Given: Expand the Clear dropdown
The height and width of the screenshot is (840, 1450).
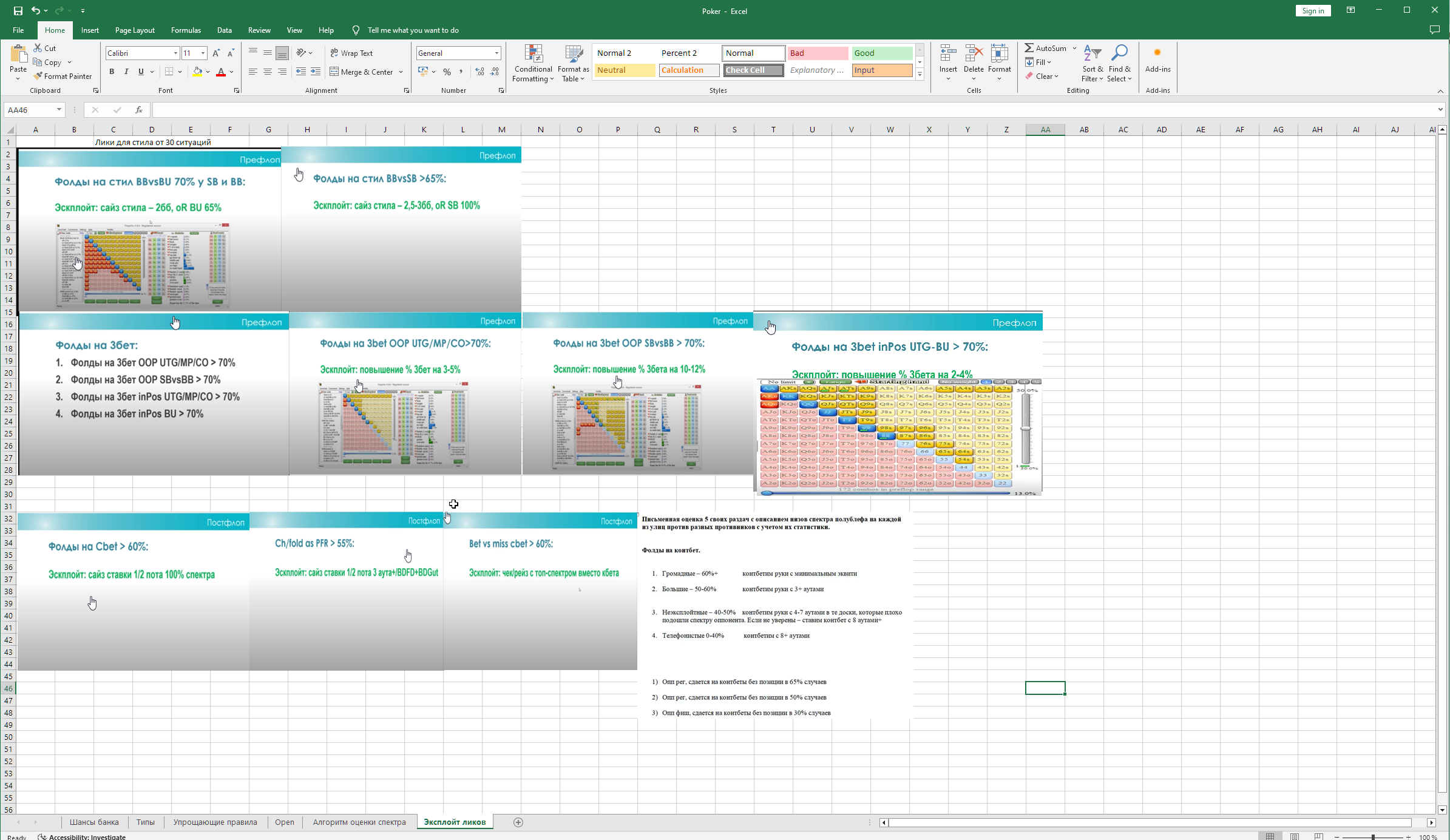Looking at the screenshot, I should pyautogui.click(x=1056, y=76).
